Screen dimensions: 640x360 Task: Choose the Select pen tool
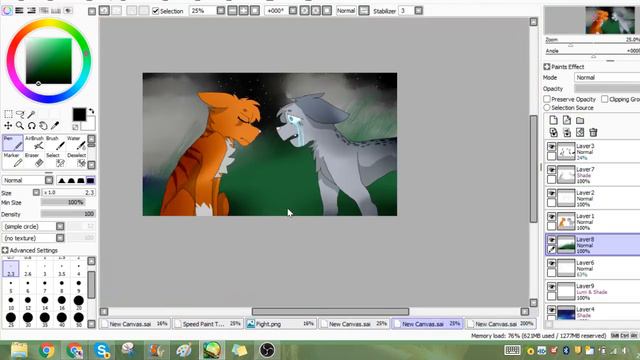pyautogui.click(x=55, y=160)
